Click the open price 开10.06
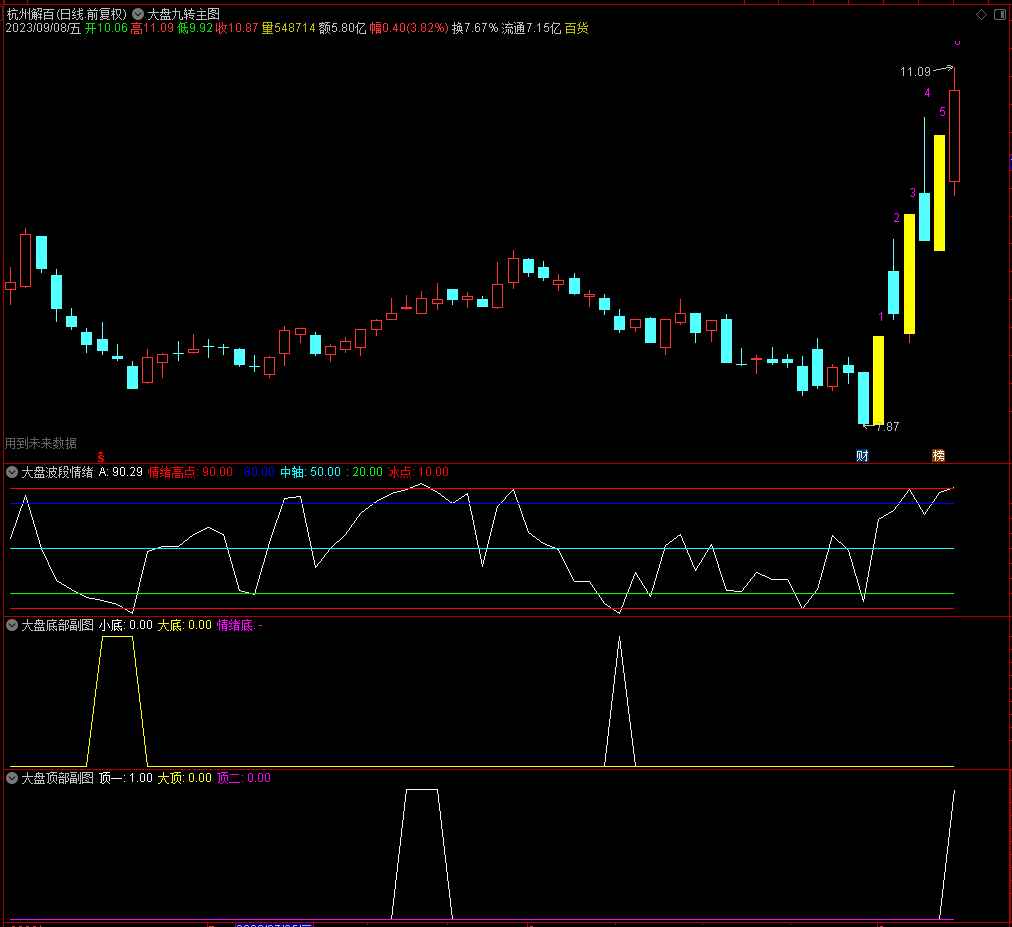 pos(106,28)
